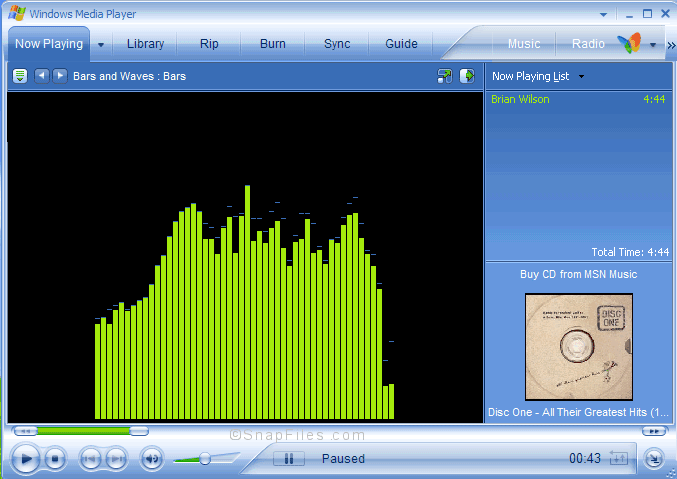
Task: Click the Windows Media Player logo icon
Action: [x=16, y=13]
